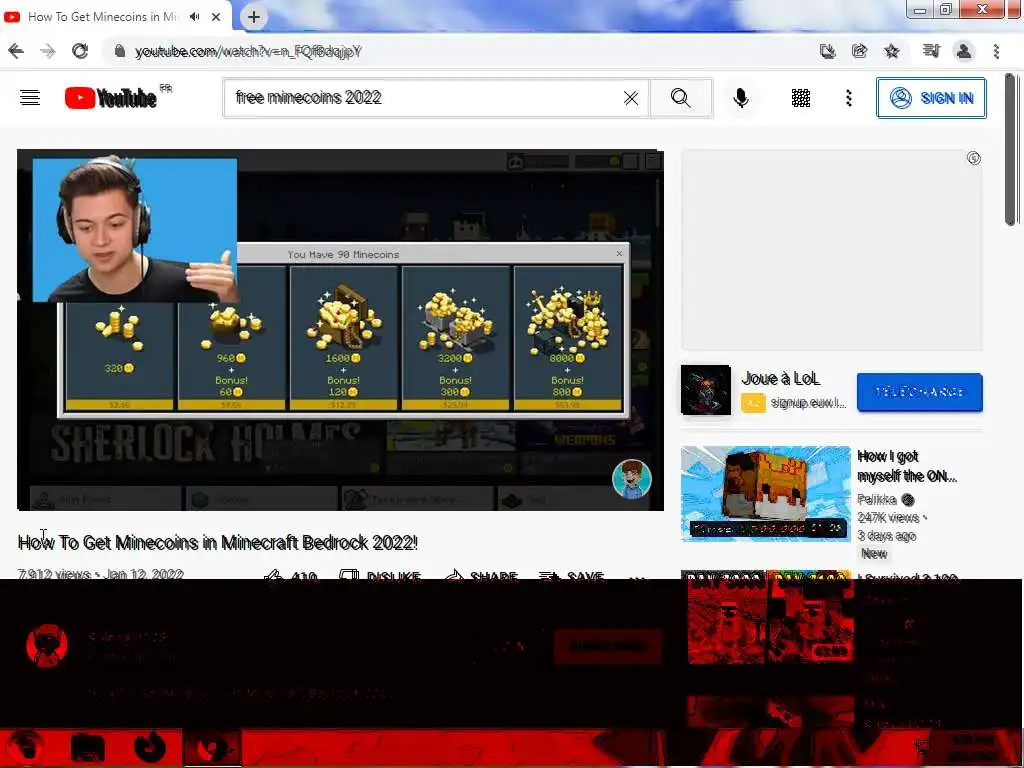Screen dimensions: 1024x768
Task: Click the SHARE button under the video
Action: point(481,577)
